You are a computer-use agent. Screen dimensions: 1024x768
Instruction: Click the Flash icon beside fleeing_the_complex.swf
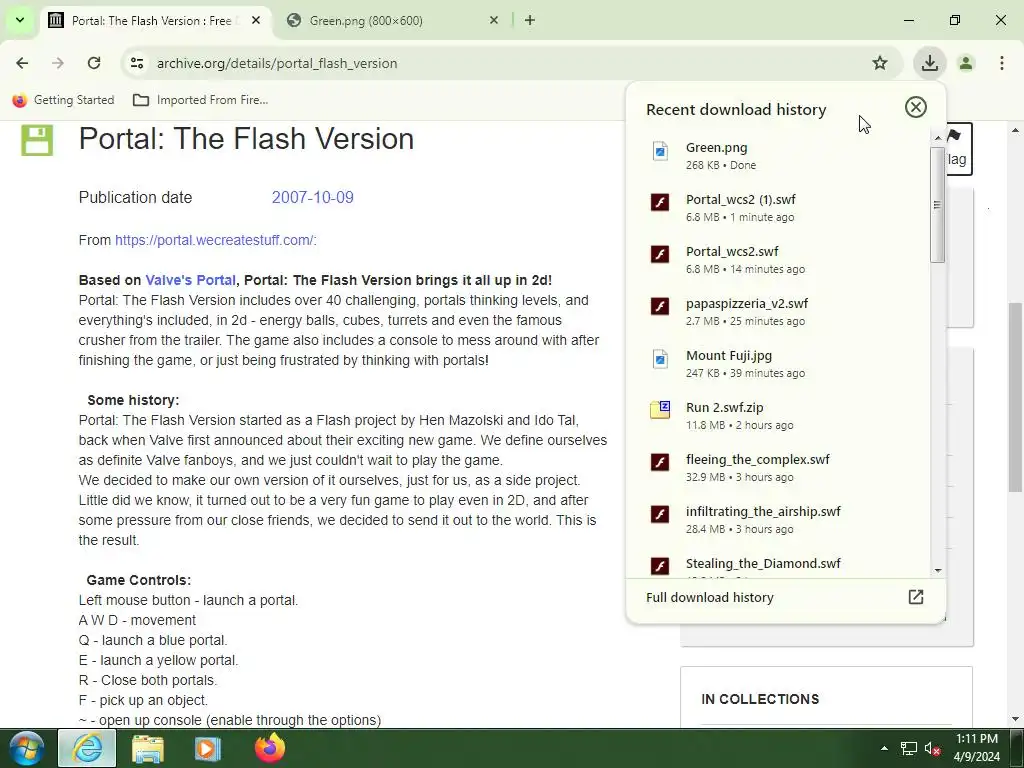pyautogui.click(x=660, y=462)
